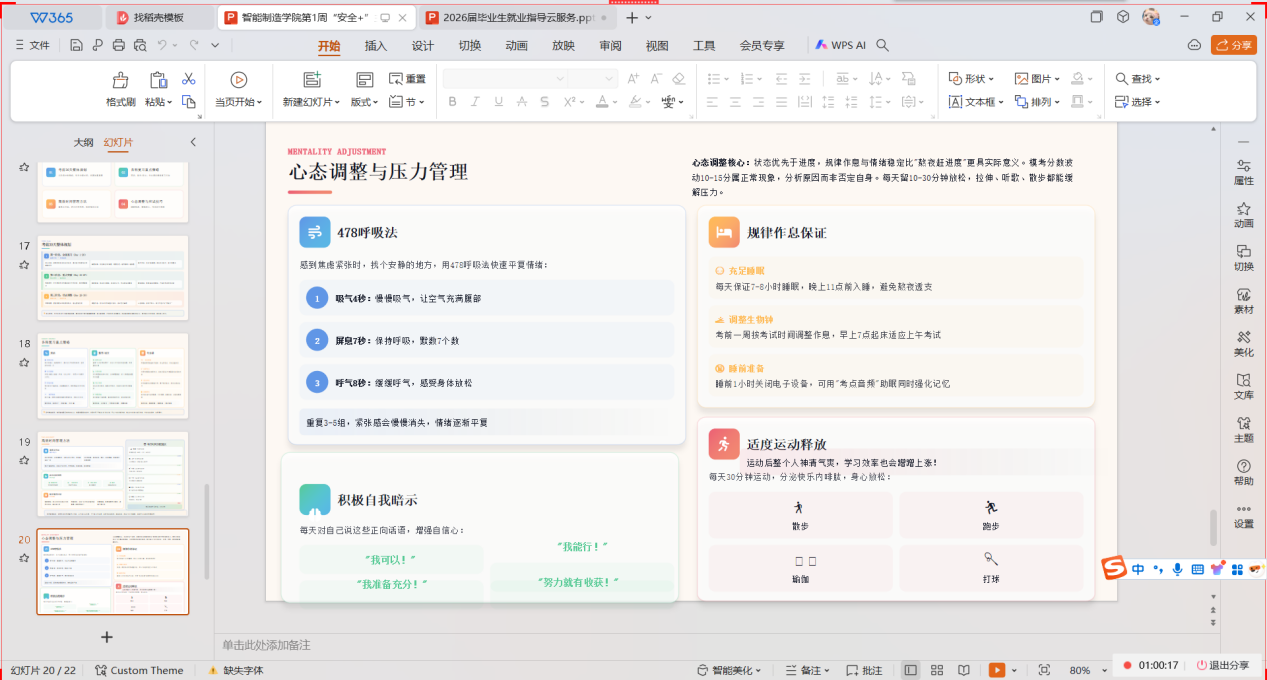The width and height of the screenshot is (1267, 680).
Task: Click the 美化 beautify icon in sidebar
Action: click(x=1243, y=343)
